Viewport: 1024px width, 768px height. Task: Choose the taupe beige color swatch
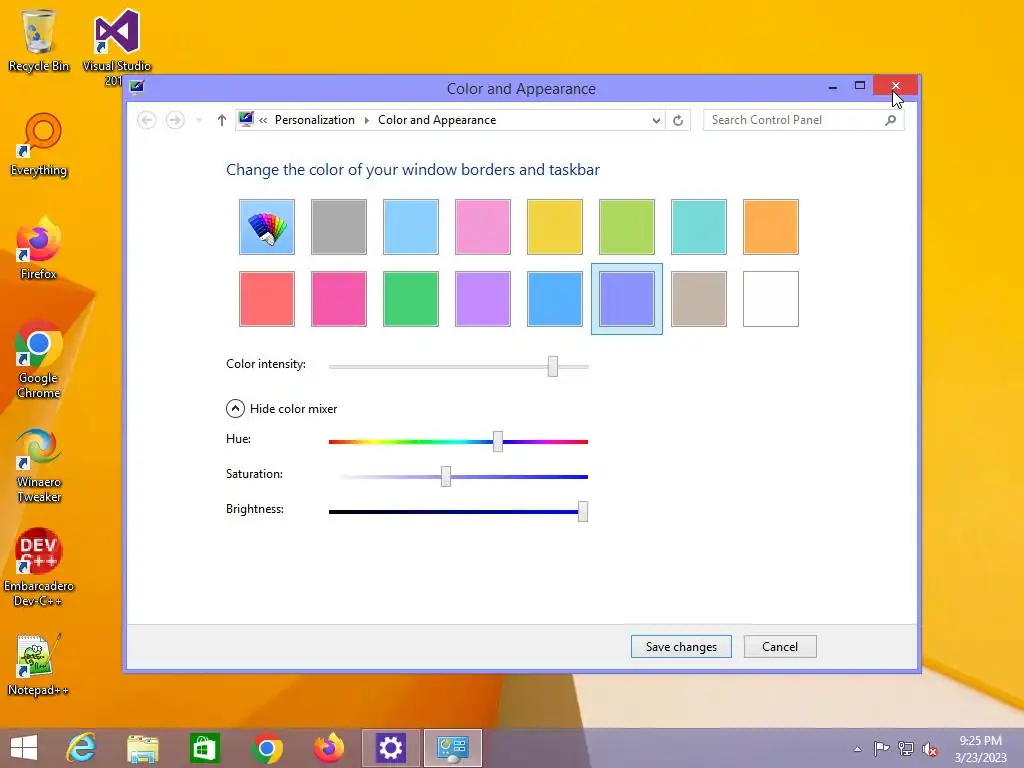(699, 298)
